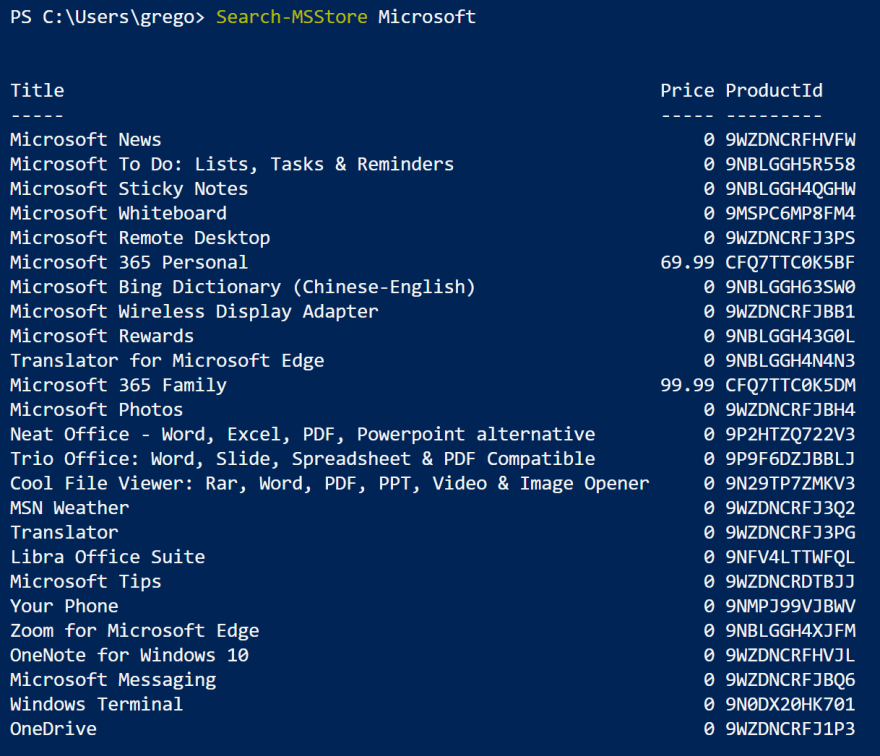Click product ID 9NBLGGH4N4N3

pyautogui.click(x=791, y=360)
